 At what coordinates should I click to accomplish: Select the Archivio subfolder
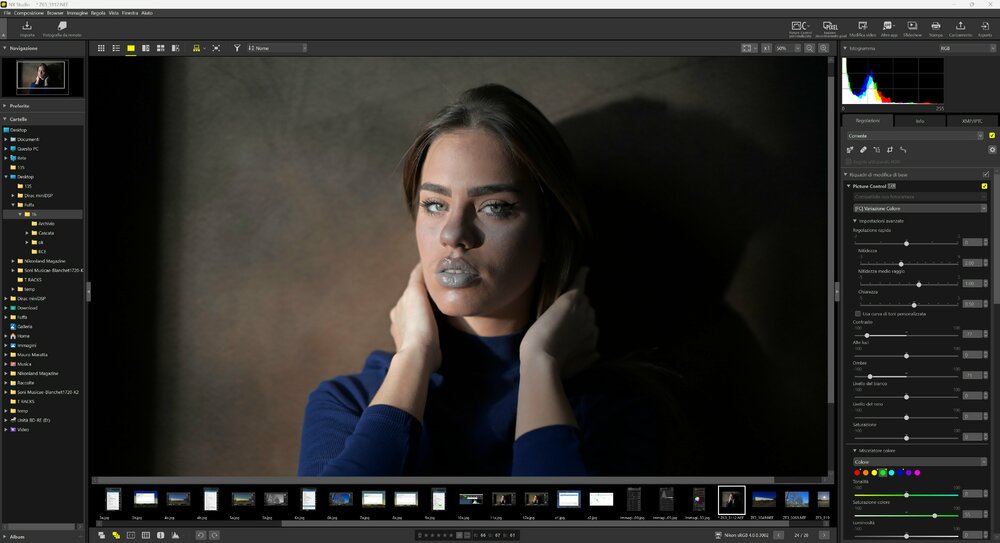point(46,223)
